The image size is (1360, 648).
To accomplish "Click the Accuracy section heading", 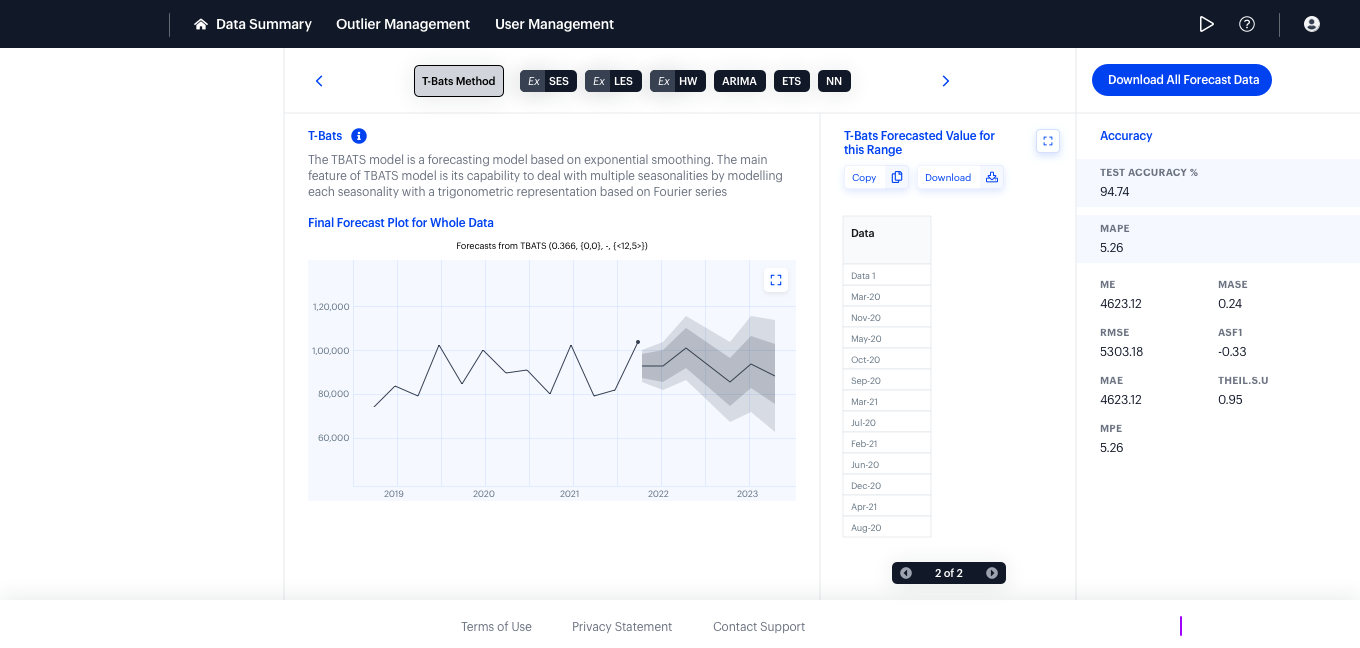I will tap(1126, 136).
